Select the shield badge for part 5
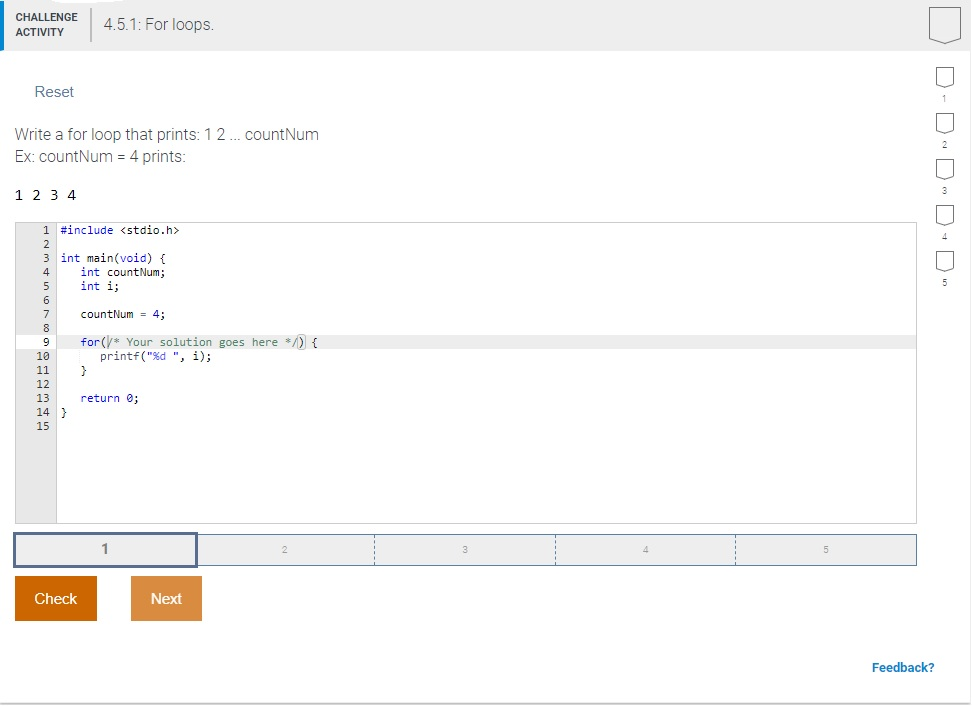972x706 pixels. click(944, 262)
